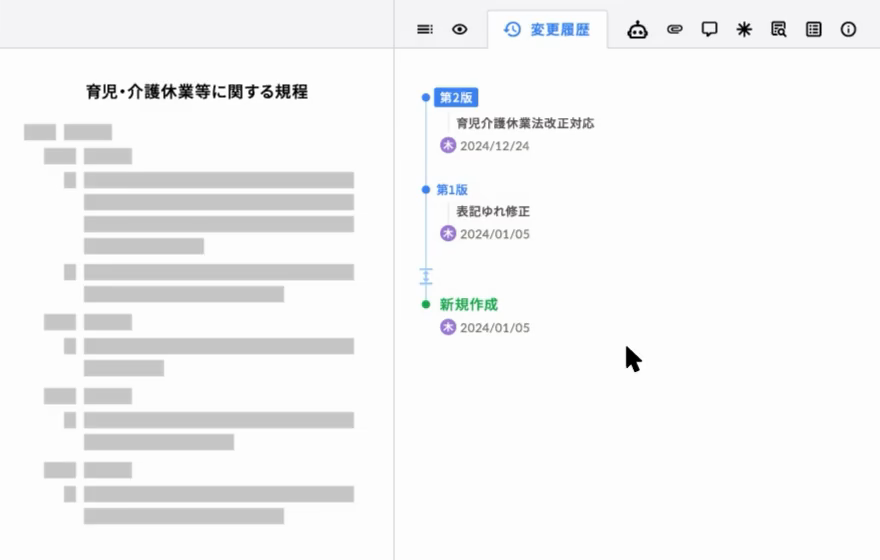Select the 変更履歴 tab
The width and height of the screenshot is (880, 560).
coord(546,29)
